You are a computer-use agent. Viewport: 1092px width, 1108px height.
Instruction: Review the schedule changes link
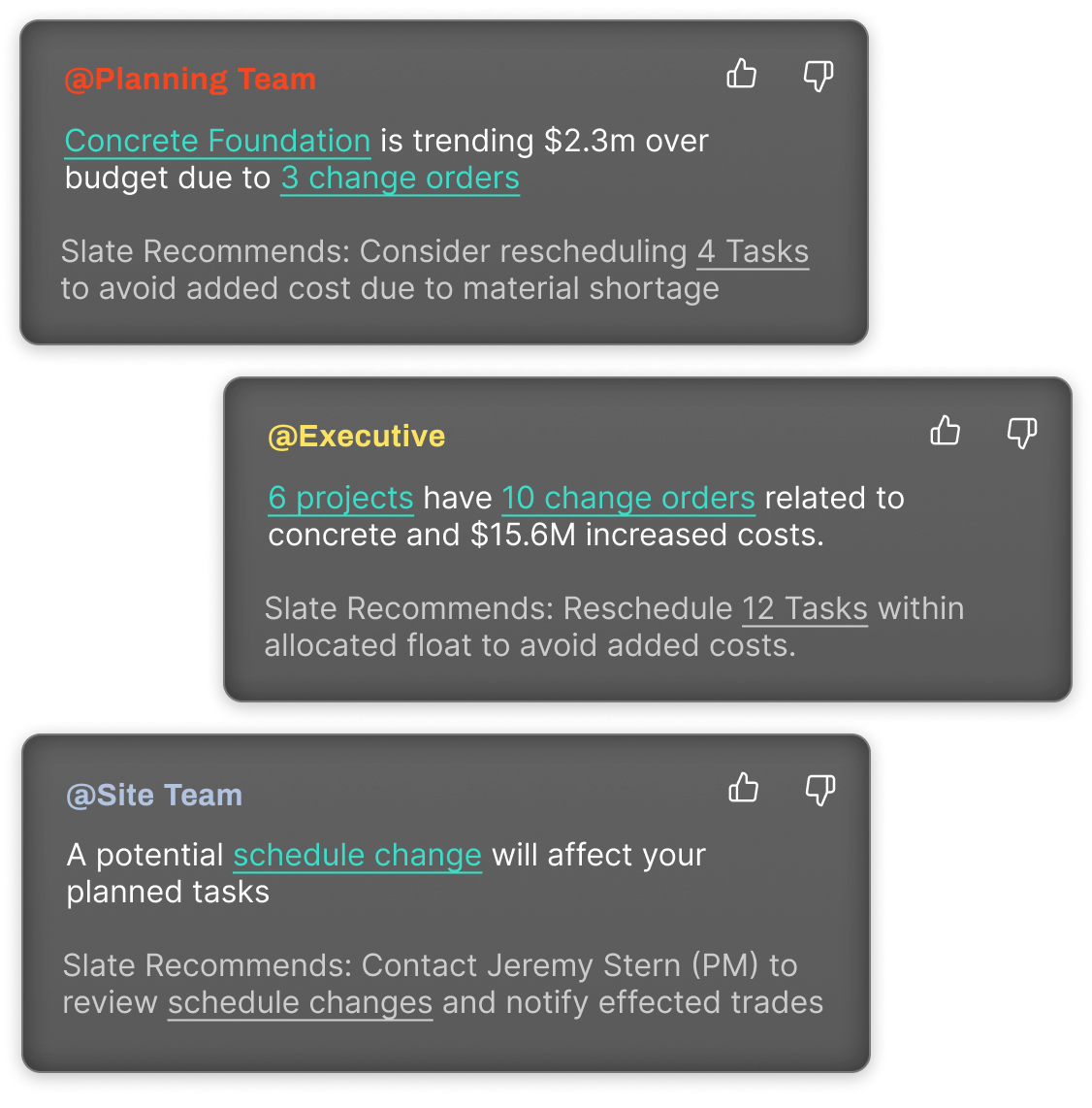pyautogui.click(x=299, y=1002)
